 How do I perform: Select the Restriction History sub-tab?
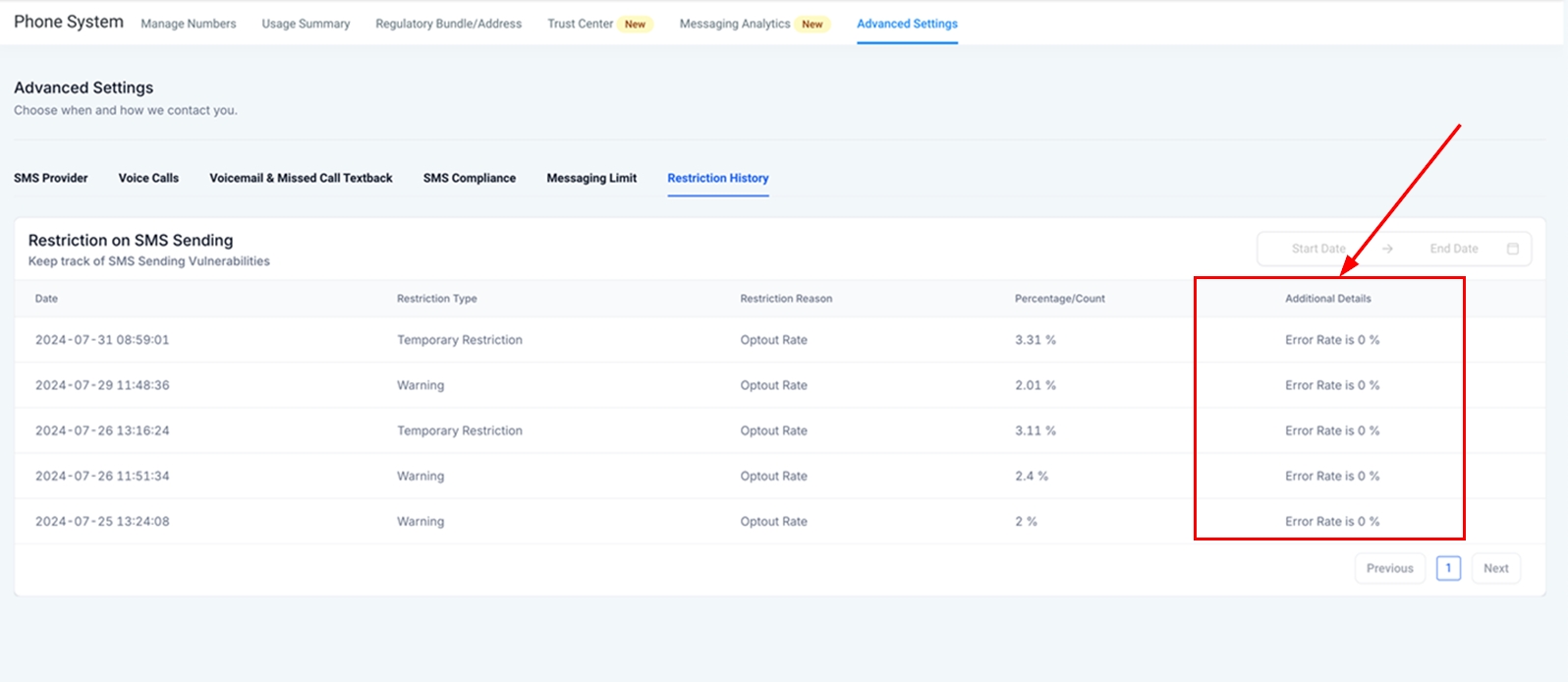coord(718,178)
